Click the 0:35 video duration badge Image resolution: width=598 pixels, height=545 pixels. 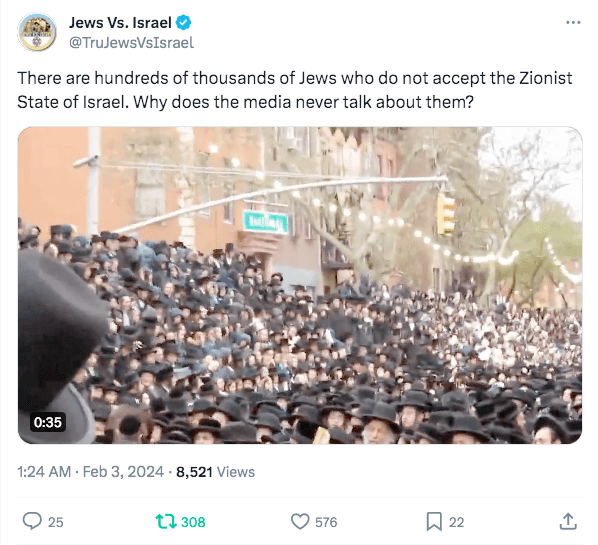point(48,422)
